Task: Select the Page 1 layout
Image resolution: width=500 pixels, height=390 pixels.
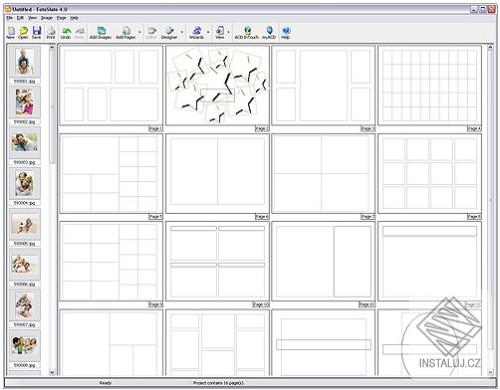Action: point(111,86)
